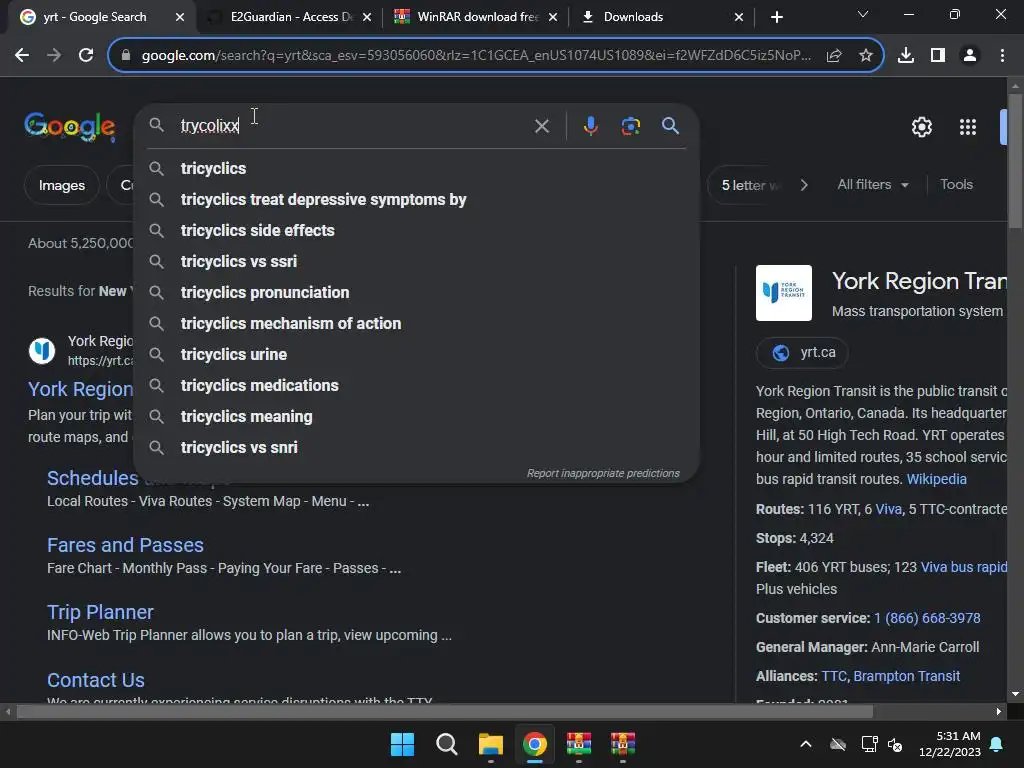Image resolution: width=1024 pixels, height=768 pixels.
Task: Close the WinRAR download tab
Action: 553,17
